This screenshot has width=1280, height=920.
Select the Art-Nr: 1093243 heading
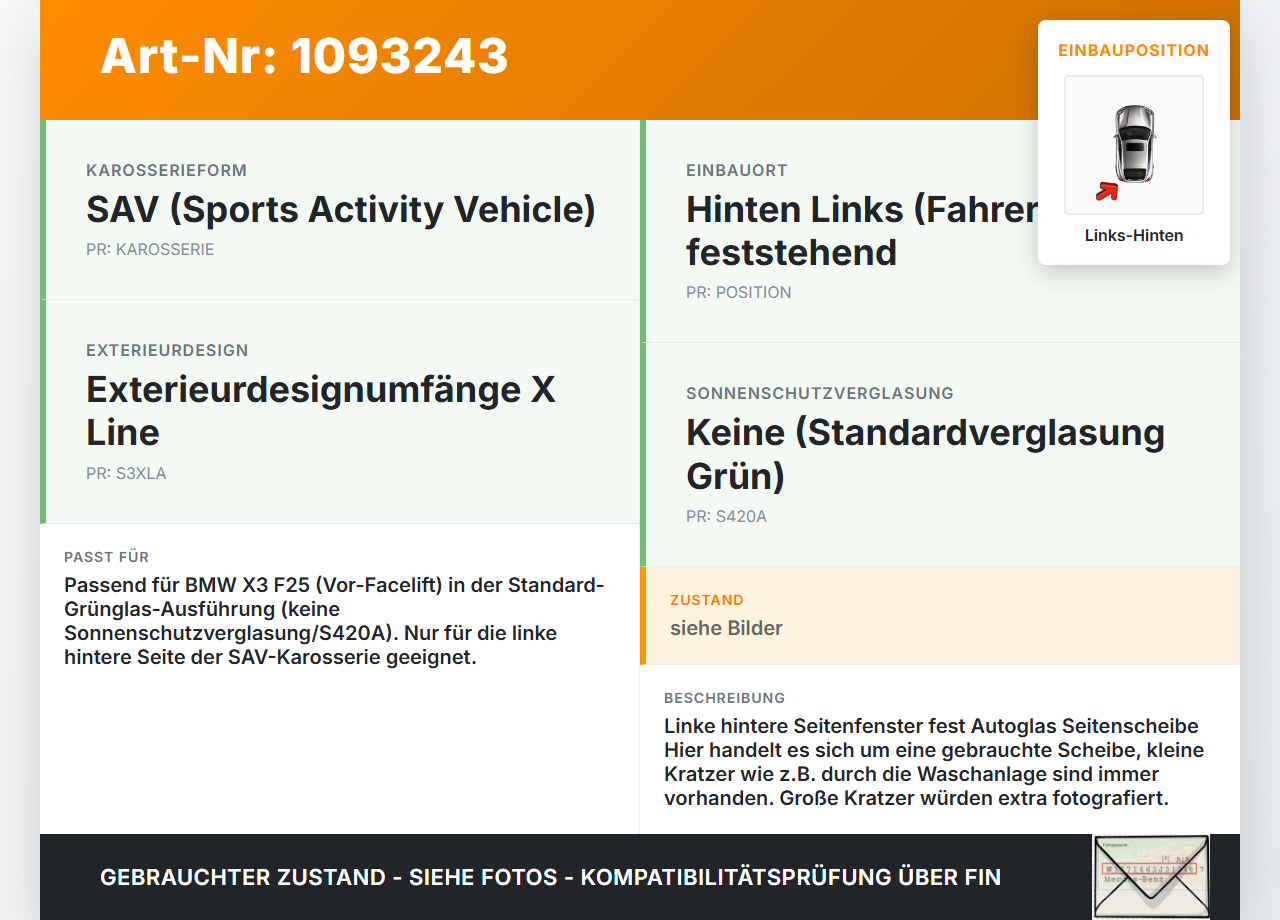pyautogui.click(x=304, y=56)
